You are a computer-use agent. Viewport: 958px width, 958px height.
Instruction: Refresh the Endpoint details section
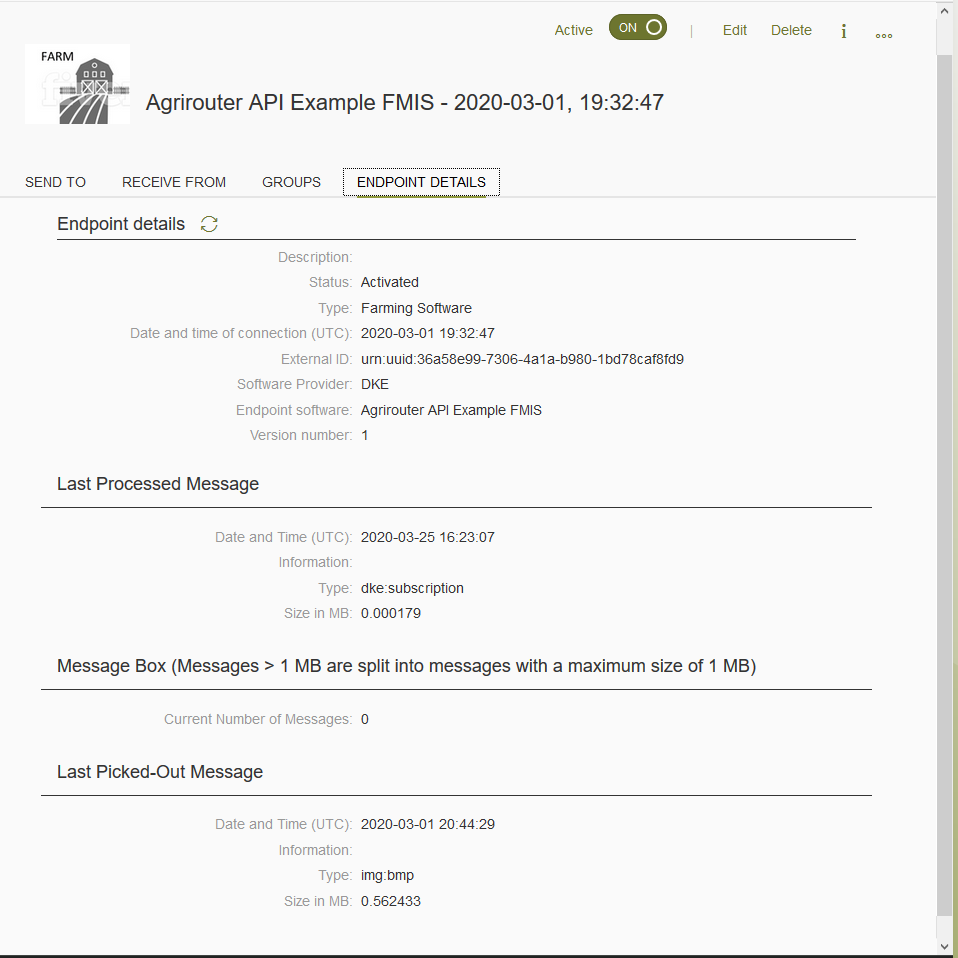click(x=209, y=224)
